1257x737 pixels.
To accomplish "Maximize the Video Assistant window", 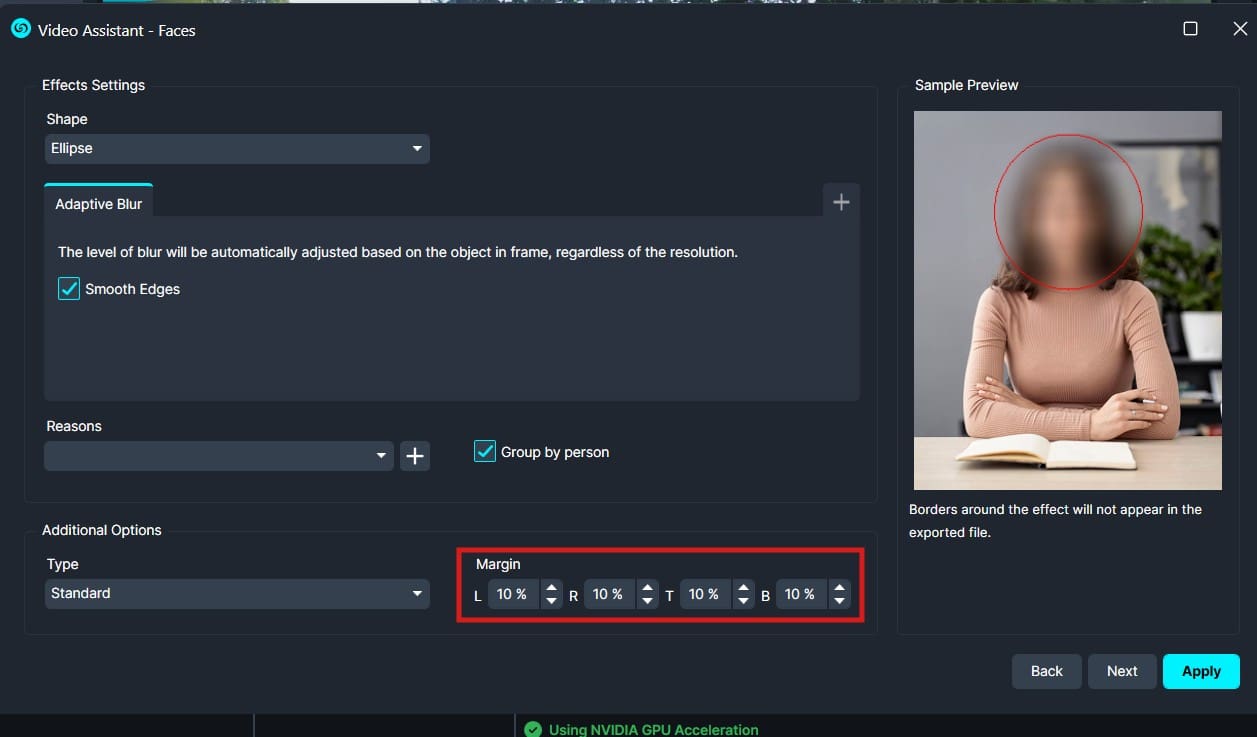I will pyautogui.click(x=1190, y=29).
